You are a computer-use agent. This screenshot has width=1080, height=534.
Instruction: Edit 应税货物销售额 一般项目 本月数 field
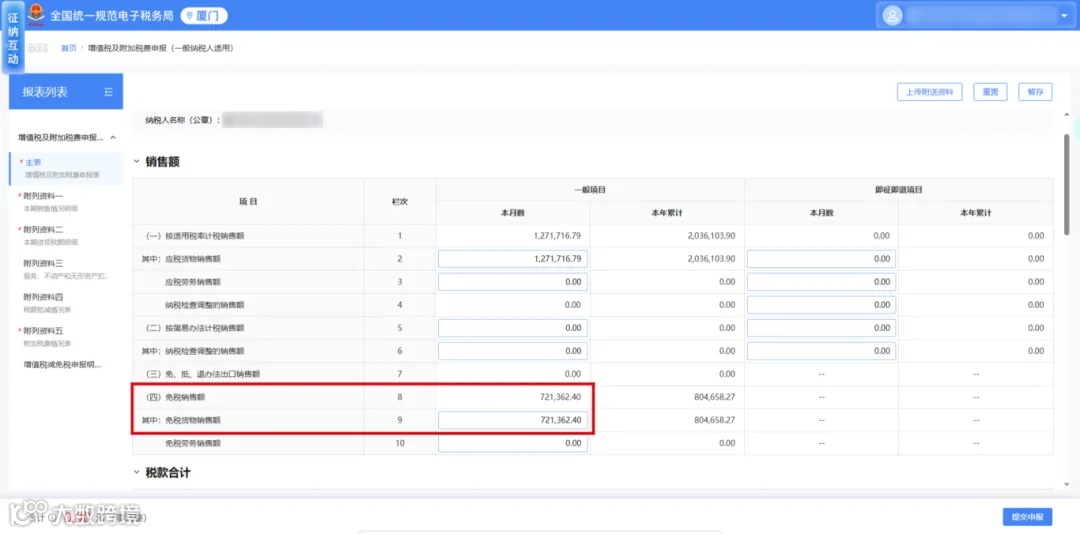coord(512,259)
